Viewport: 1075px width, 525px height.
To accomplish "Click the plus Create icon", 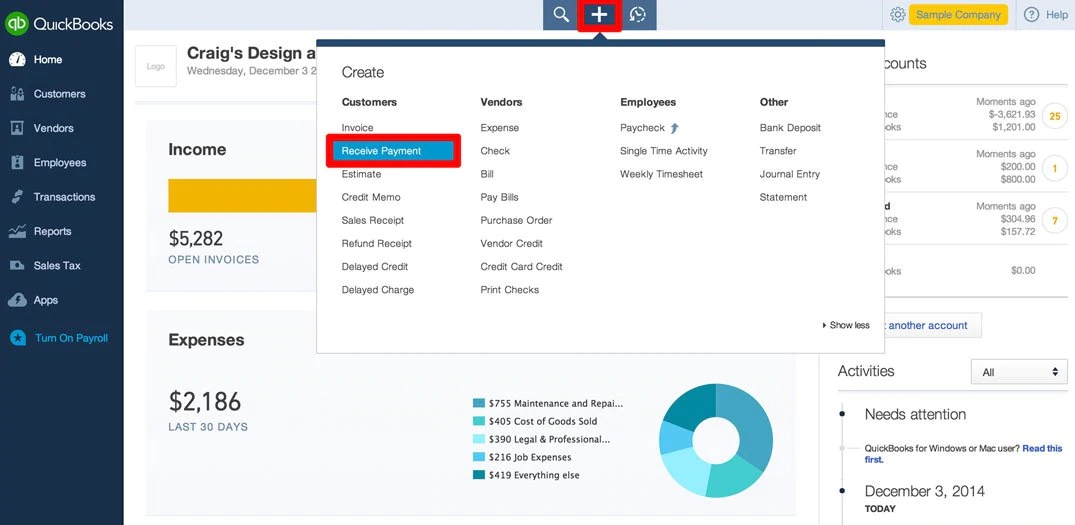I will [x=599, y=15].
